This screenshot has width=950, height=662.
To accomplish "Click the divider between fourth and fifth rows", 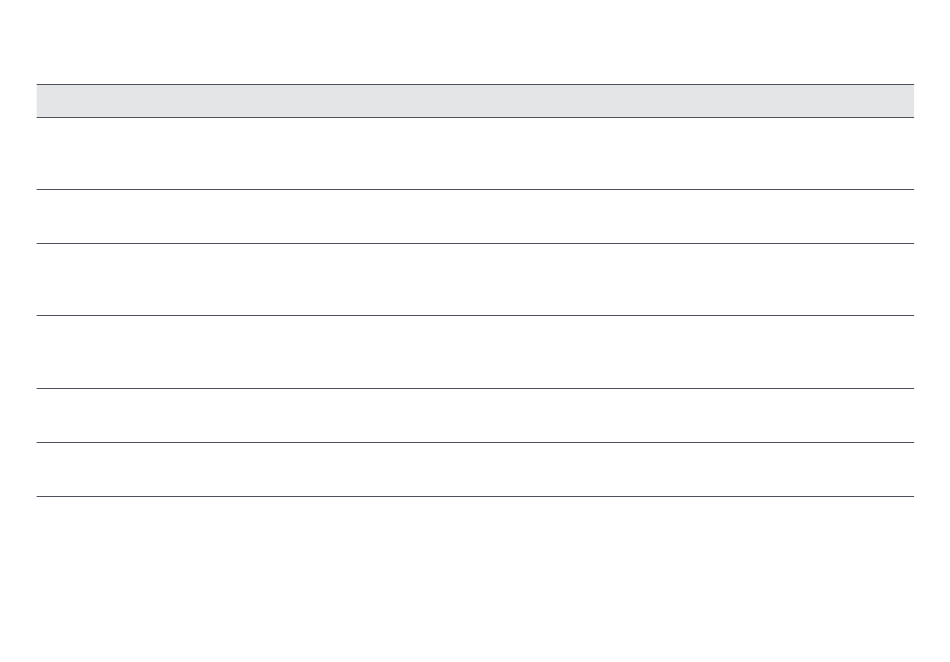I will [x=475, y=388].
